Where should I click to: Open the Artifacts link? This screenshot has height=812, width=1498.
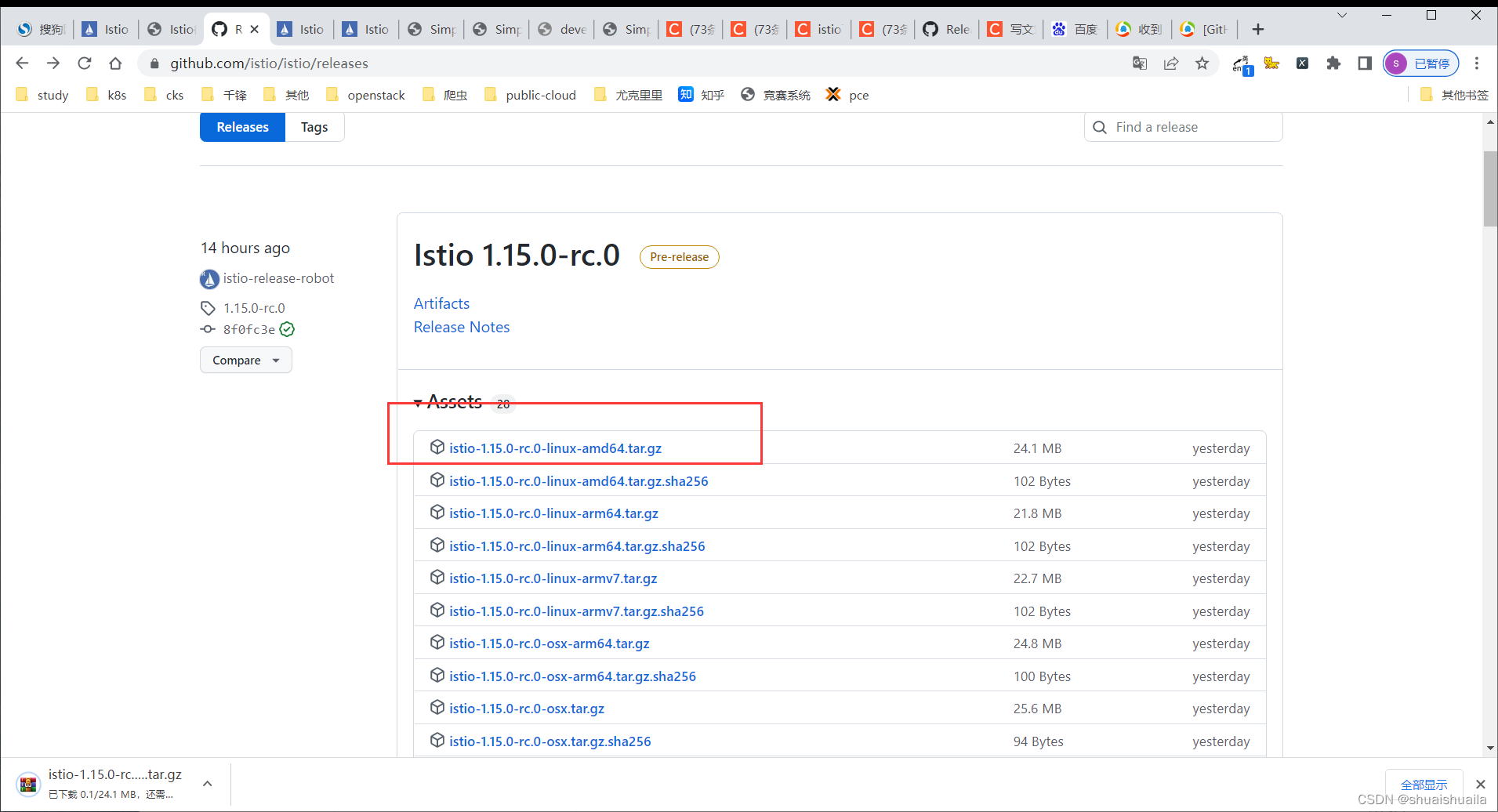[x=441, y=303]
